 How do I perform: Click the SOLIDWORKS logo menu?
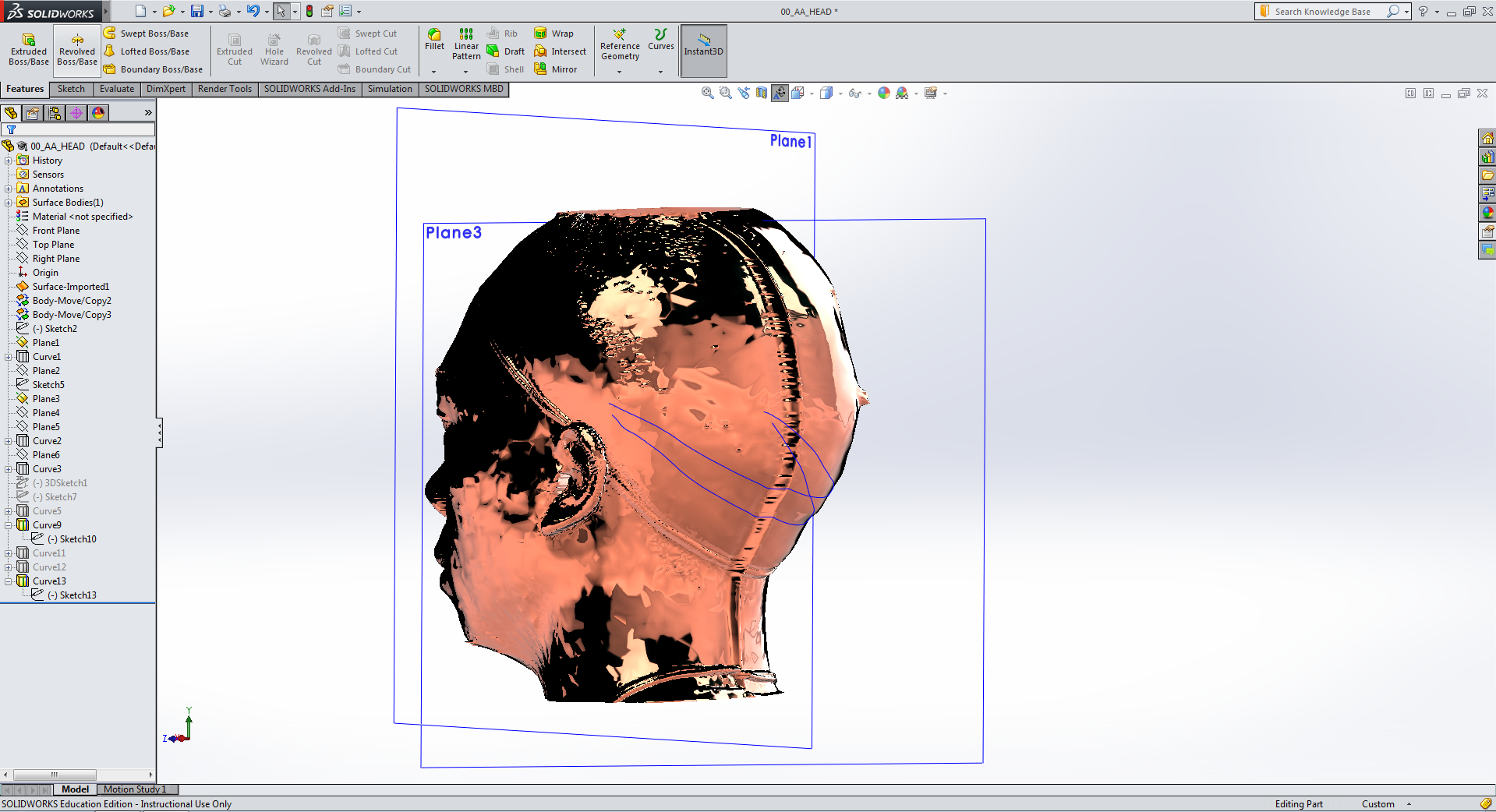pos(51,11)
